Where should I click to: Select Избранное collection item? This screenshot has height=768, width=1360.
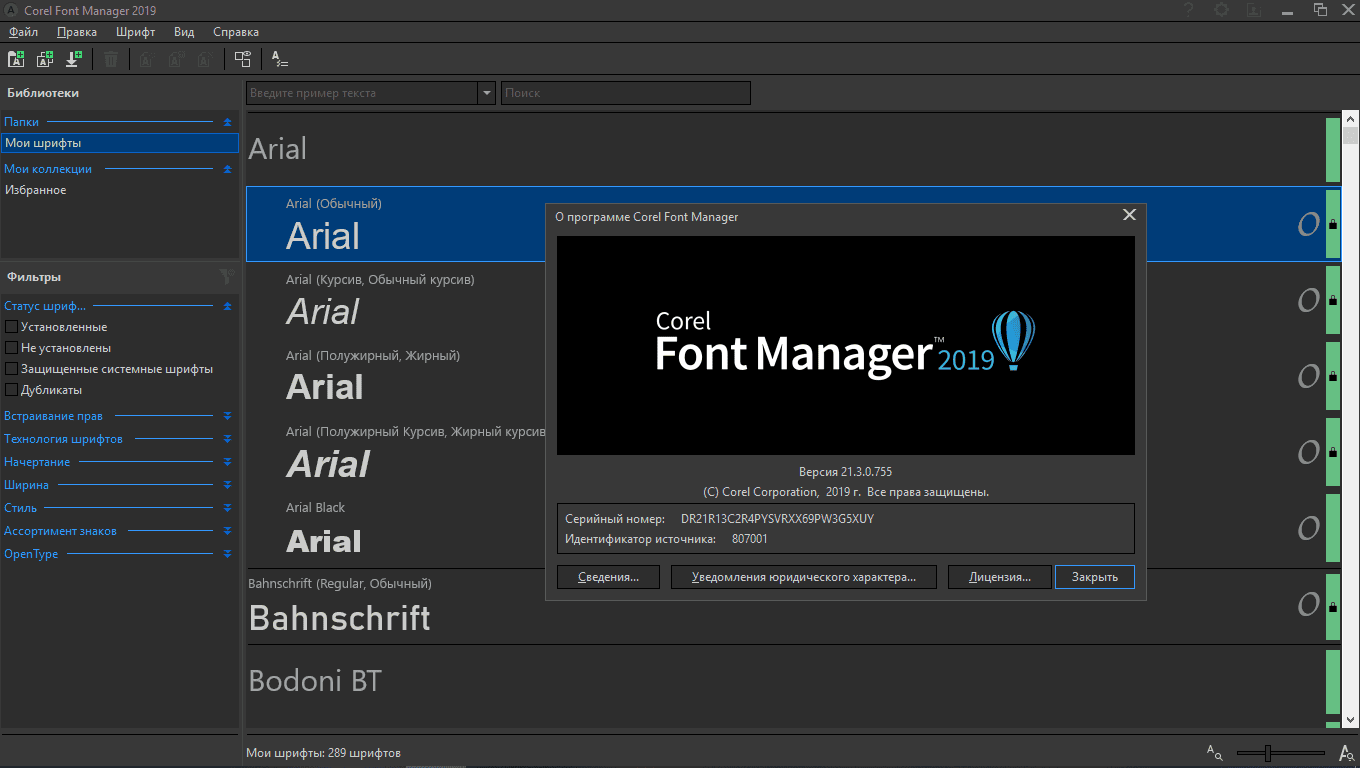coord(120,190)
